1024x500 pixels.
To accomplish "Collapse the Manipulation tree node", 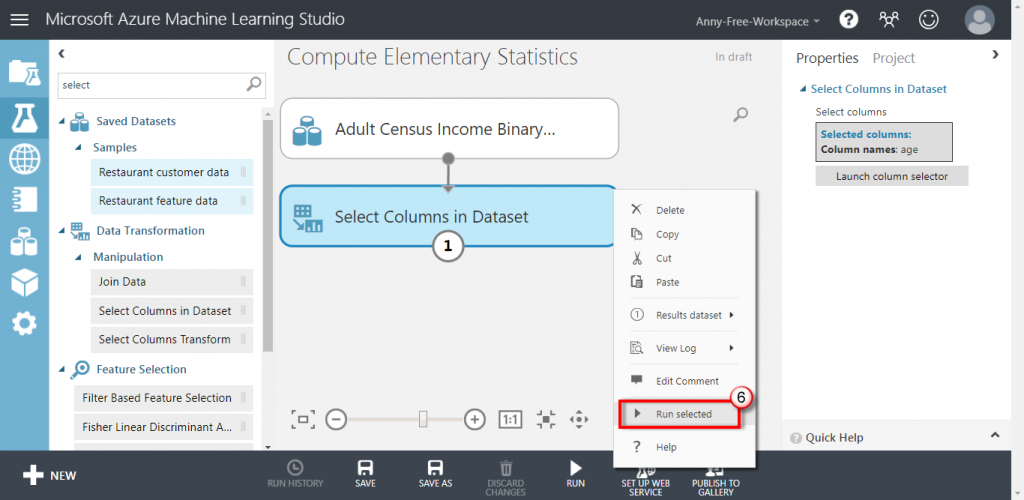I will (78, 257).
